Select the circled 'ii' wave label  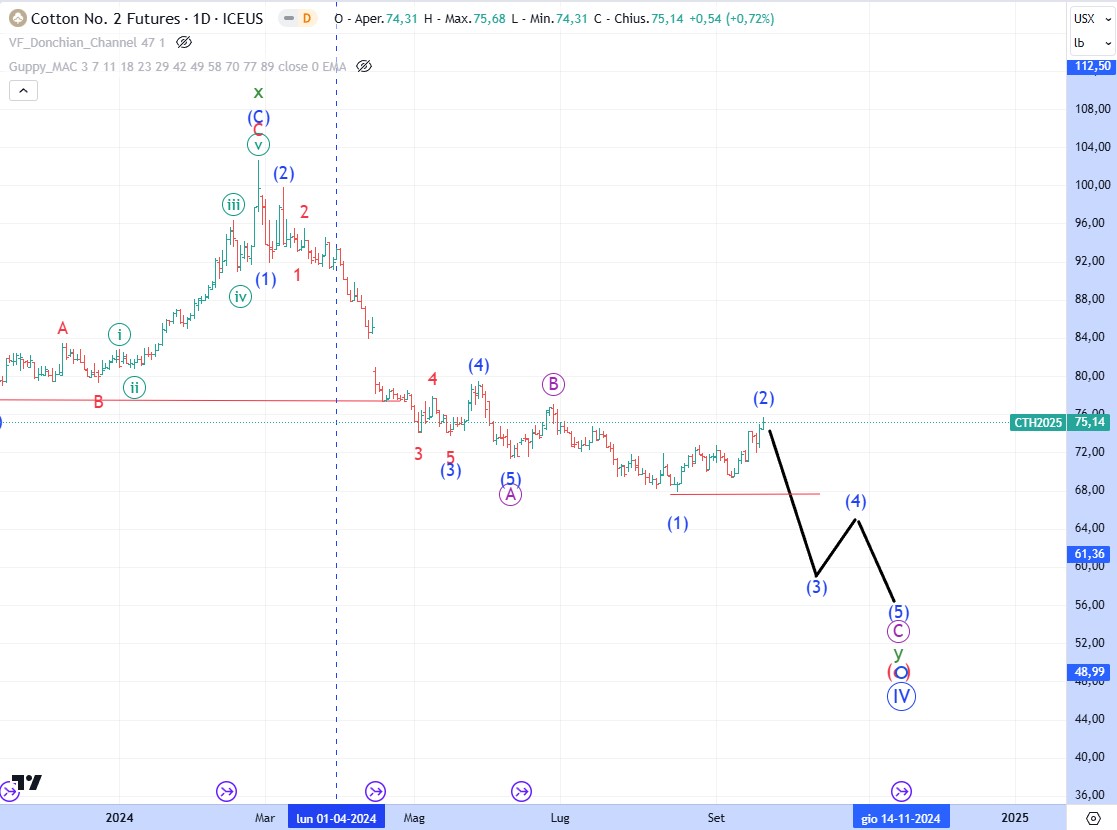click(x=134, y=388)
